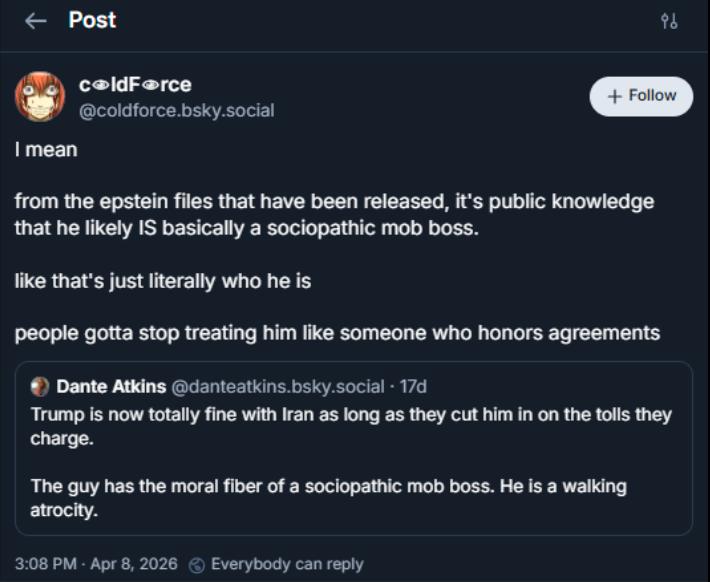Click Dante Atkins' small avatar
Viewport: 710px width, 582px height.
pyautogui.click(x=40, y=386)
